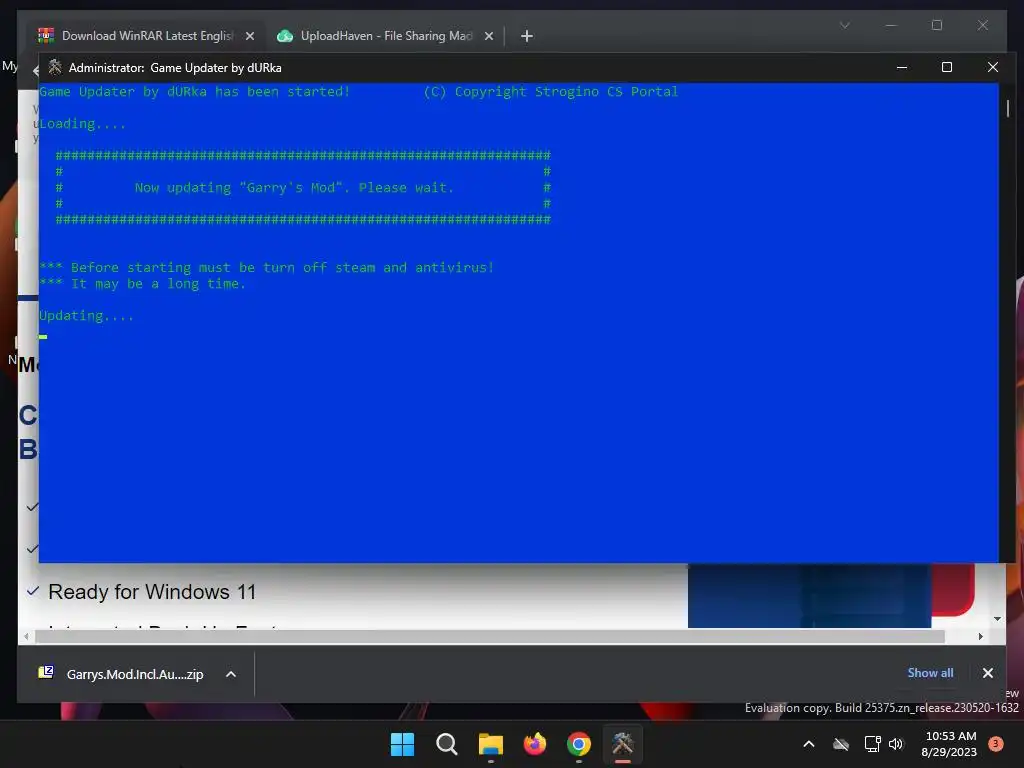Viewport: 1024px width, 768px height.
Task: Open the browser tab search chevron
Action: 844,25
